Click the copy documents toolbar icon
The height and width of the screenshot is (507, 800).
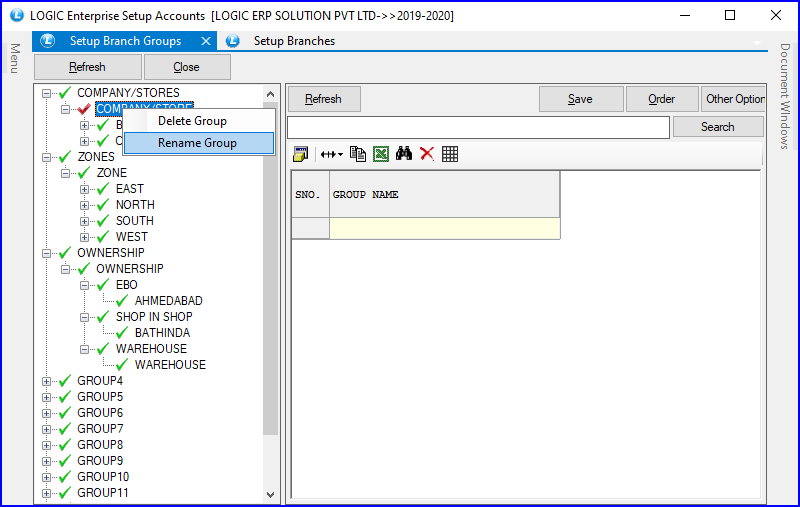[358, 154]
